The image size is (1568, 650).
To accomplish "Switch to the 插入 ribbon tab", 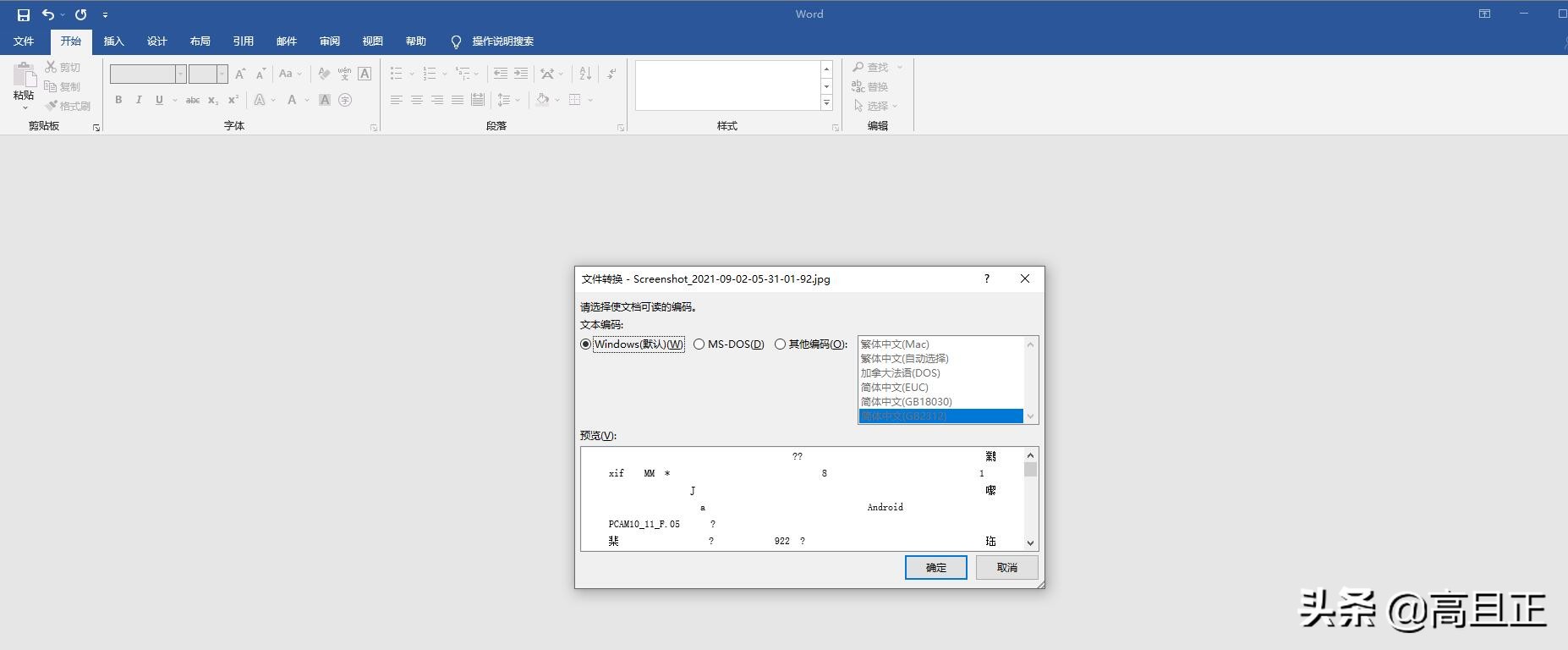I will click(113, 41).
